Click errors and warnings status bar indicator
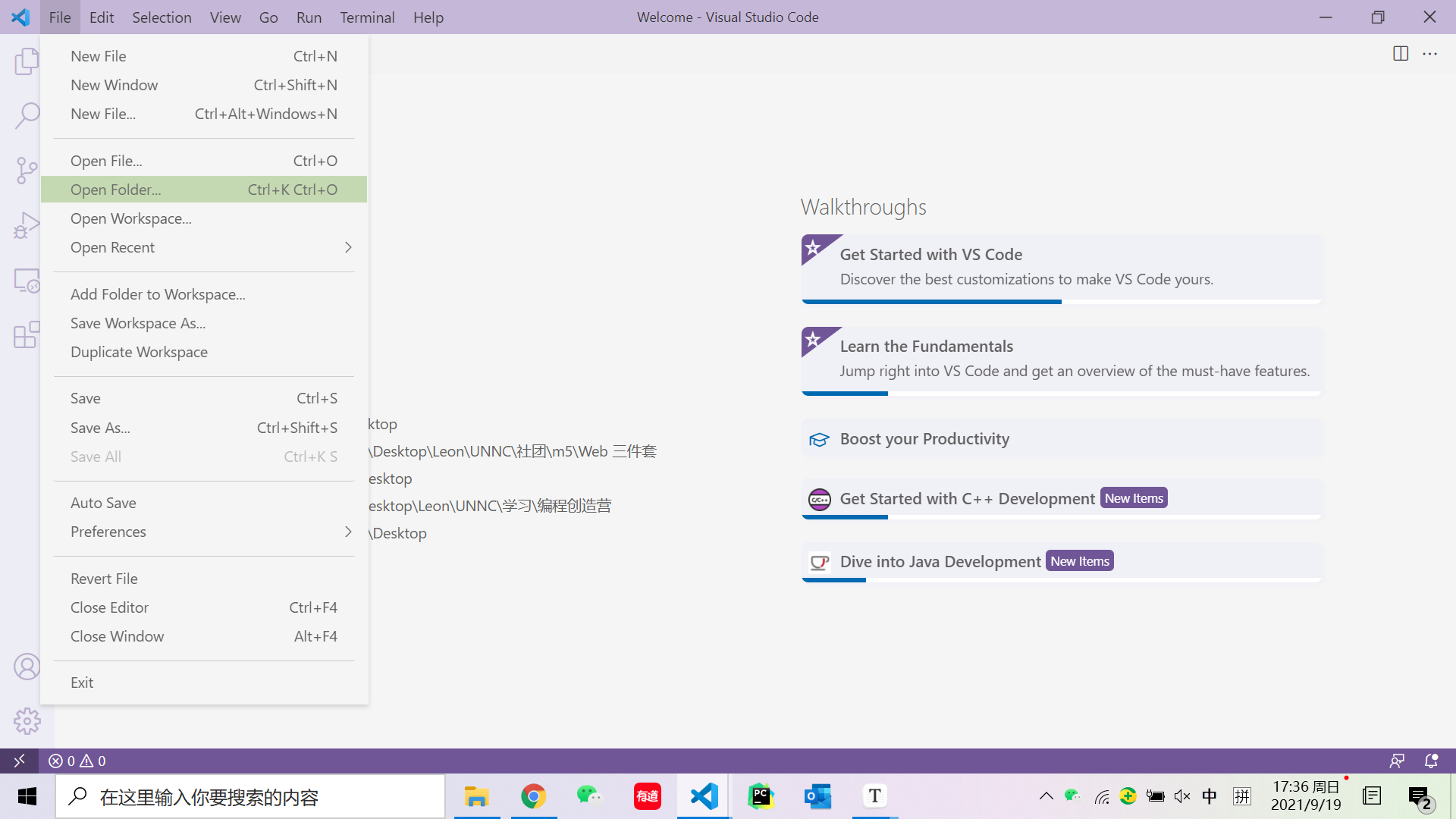This screenshot has height=819, width=1456. tap(77, 761)
